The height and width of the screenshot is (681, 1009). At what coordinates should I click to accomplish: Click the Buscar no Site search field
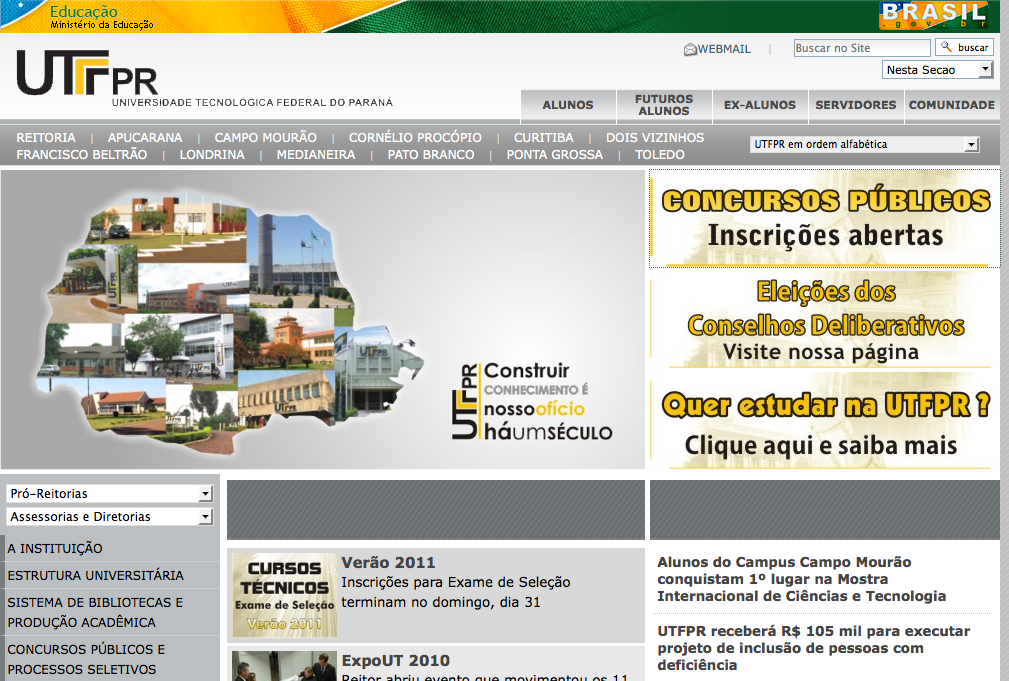(862, 48)
